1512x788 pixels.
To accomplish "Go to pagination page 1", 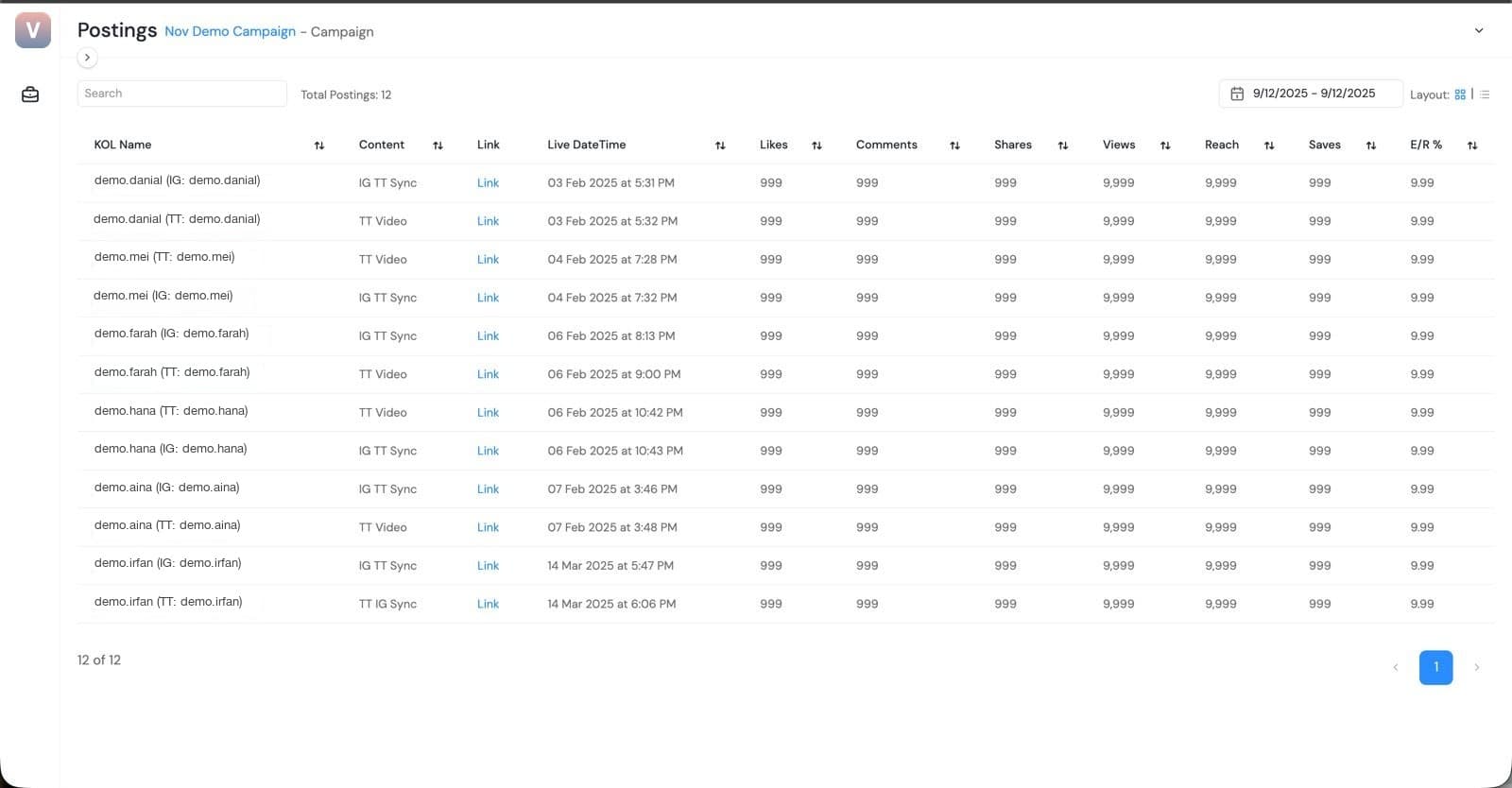I will (x=1435, y=667).
